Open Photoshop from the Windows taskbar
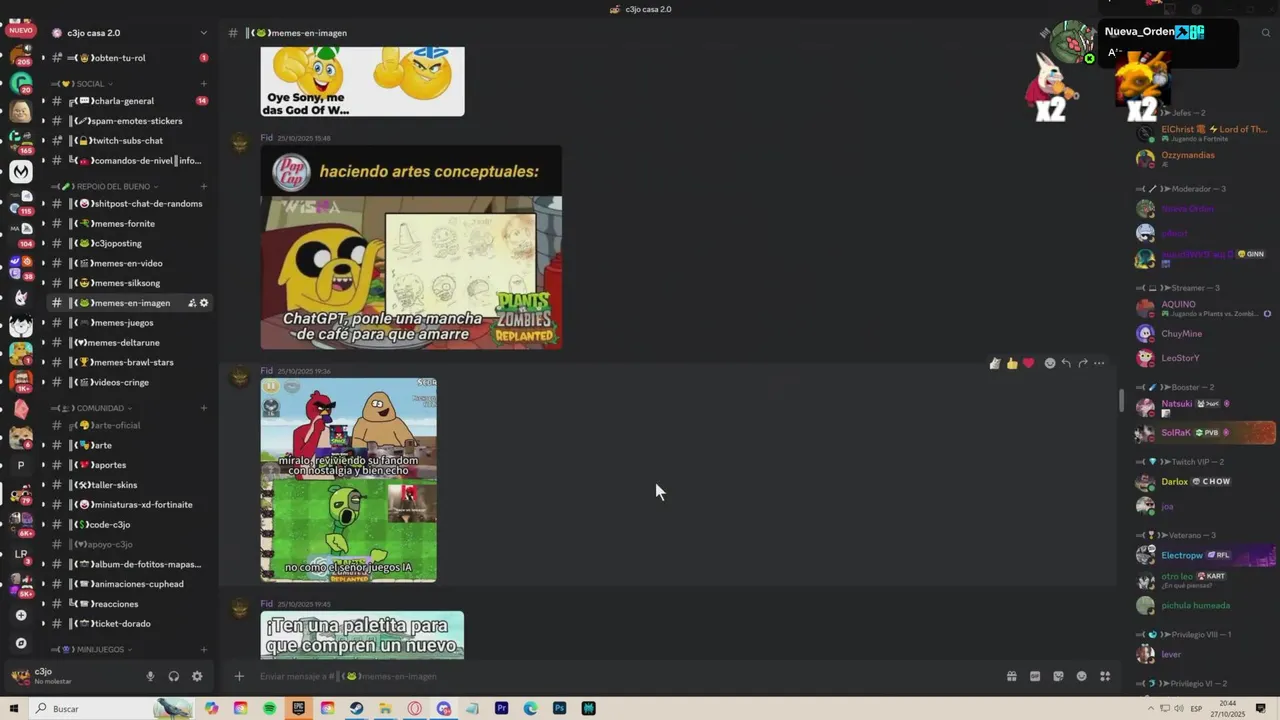This screenshot has width=1280, height=720. click(x=560, y=708)
